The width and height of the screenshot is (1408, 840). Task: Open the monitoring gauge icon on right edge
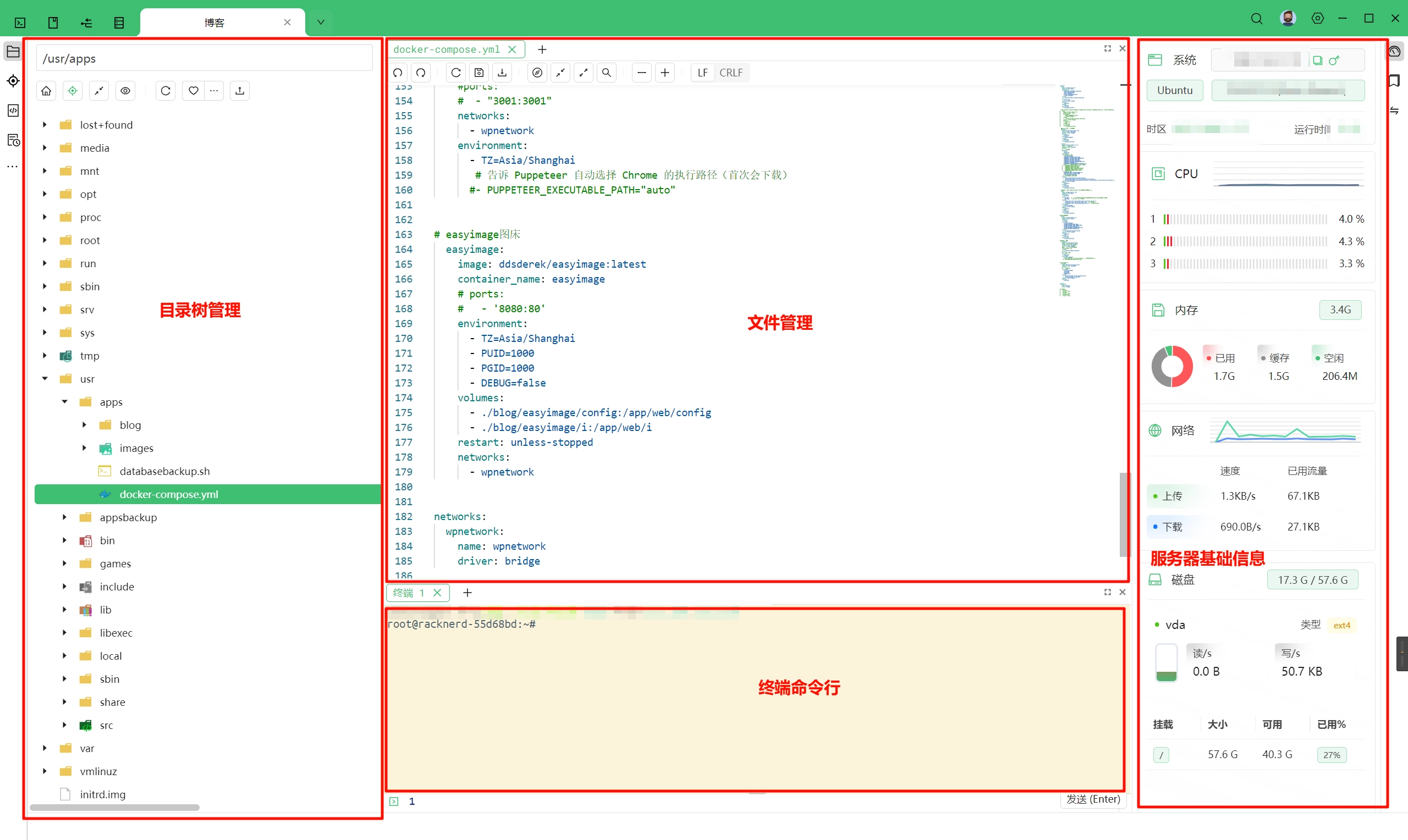point(1394,52)
